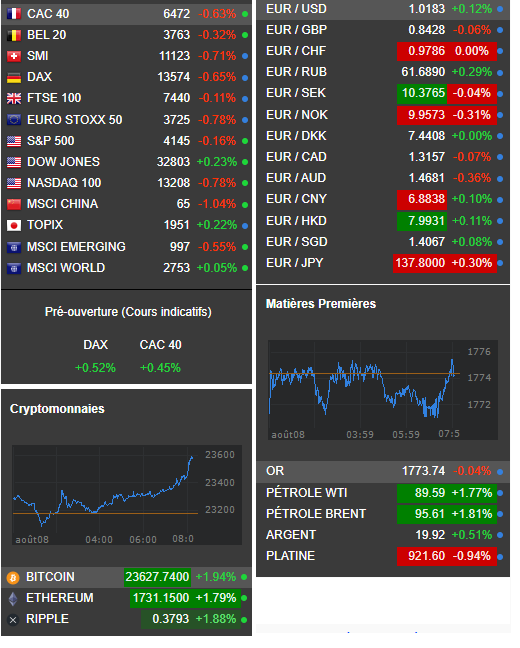
Task: Click the EUR / AUD change -0.36%
Action: [x=472, y=178]
